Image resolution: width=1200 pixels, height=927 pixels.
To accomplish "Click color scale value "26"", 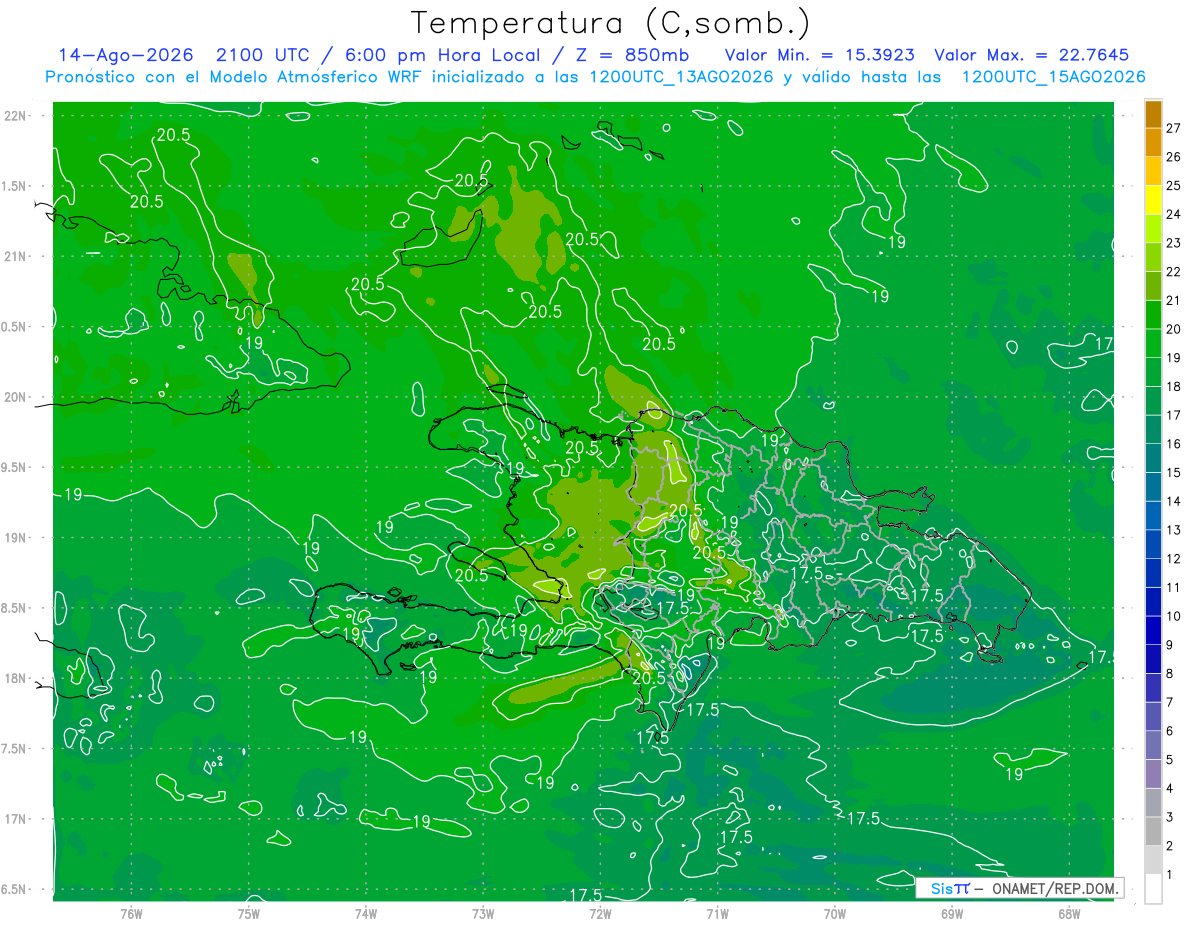I will [1174, 157].
